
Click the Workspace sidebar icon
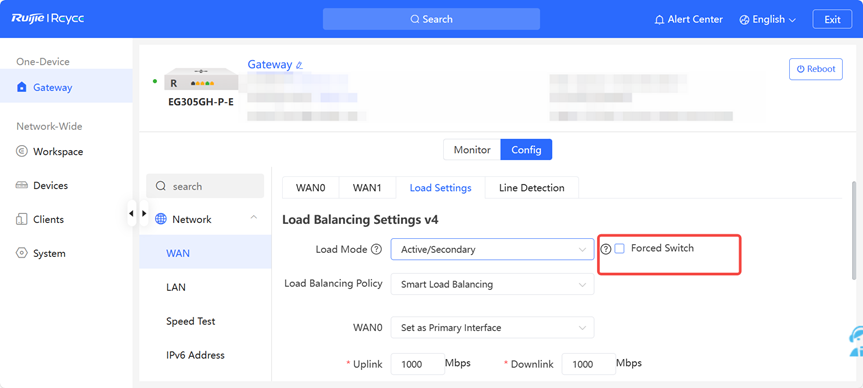pos(21,151)
